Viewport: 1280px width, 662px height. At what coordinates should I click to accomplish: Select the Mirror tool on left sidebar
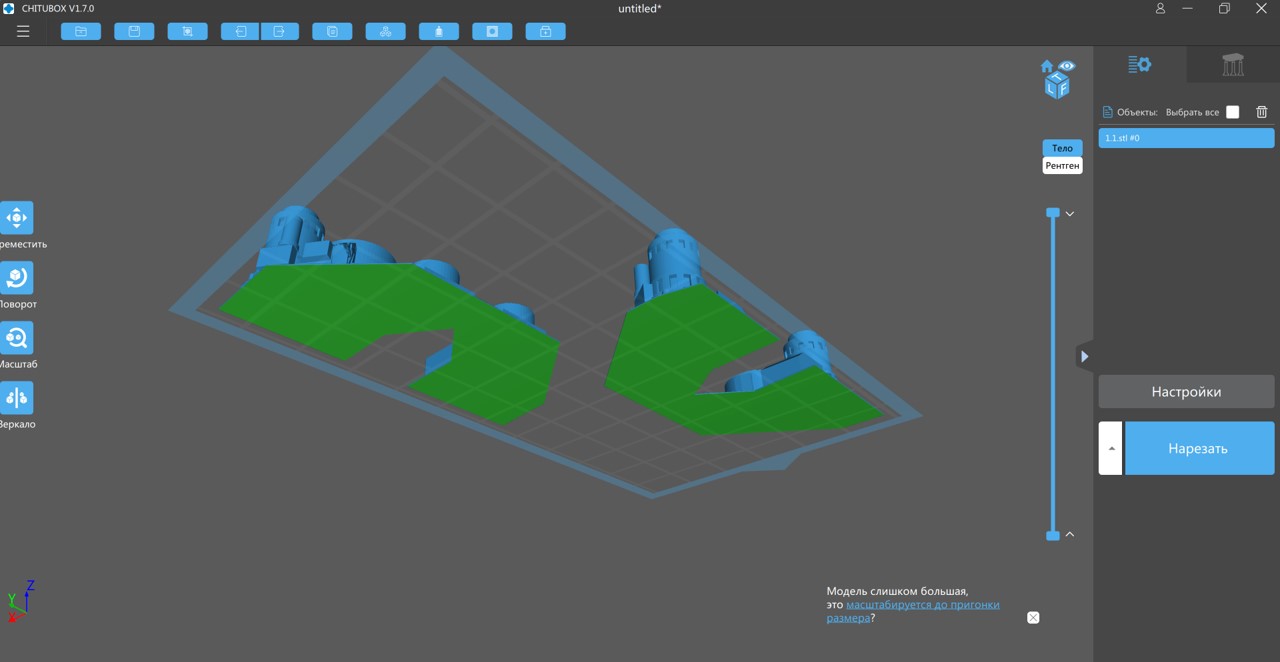17,398
